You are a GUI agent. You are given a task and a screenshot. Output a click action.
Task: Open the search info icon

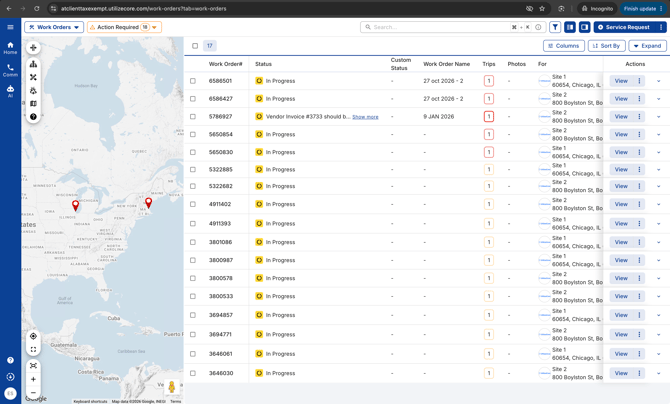click(538, 27)
